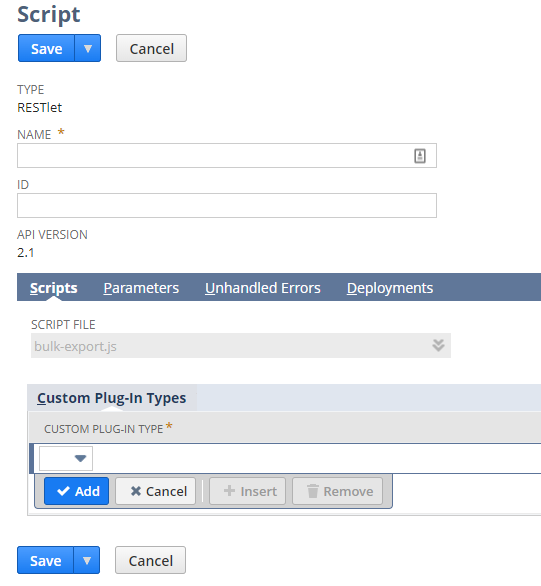Click the double-chevron icon in Script File
Screen dimensions: 541x586
tap(438, 345)
